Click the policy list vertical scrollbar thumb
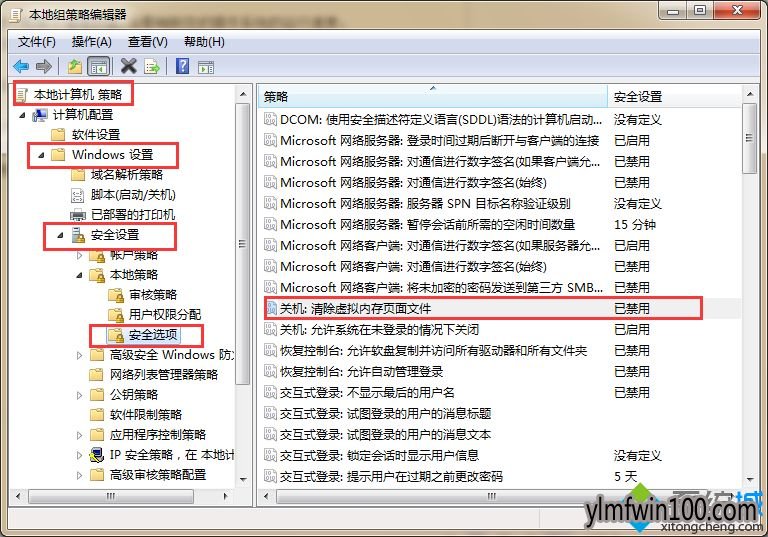Image resolution: width=768 pixels, height=537 pixels. tap(749, 138)
